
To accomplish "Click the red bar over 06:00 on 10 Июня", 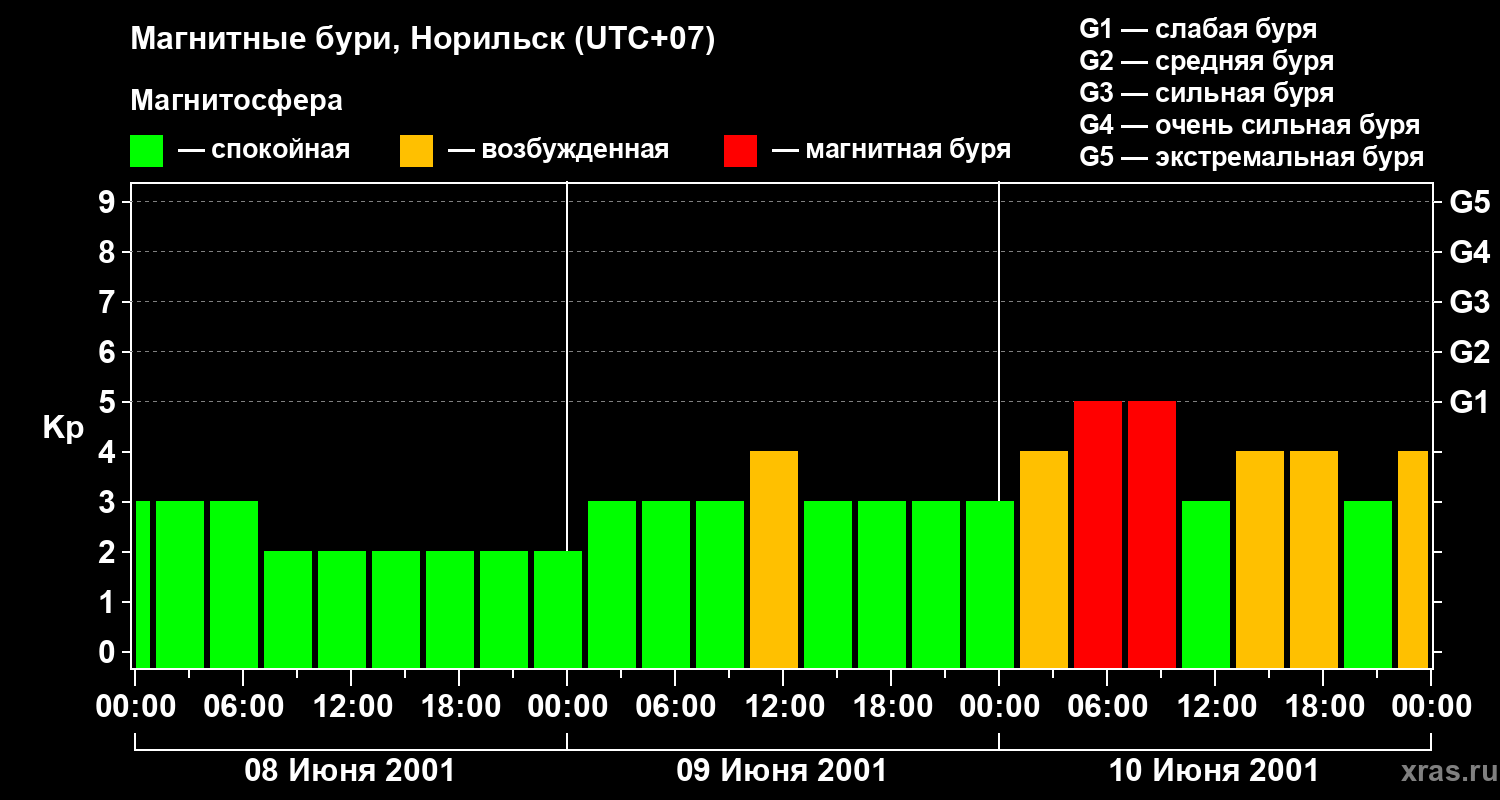I will (1098, 534).
